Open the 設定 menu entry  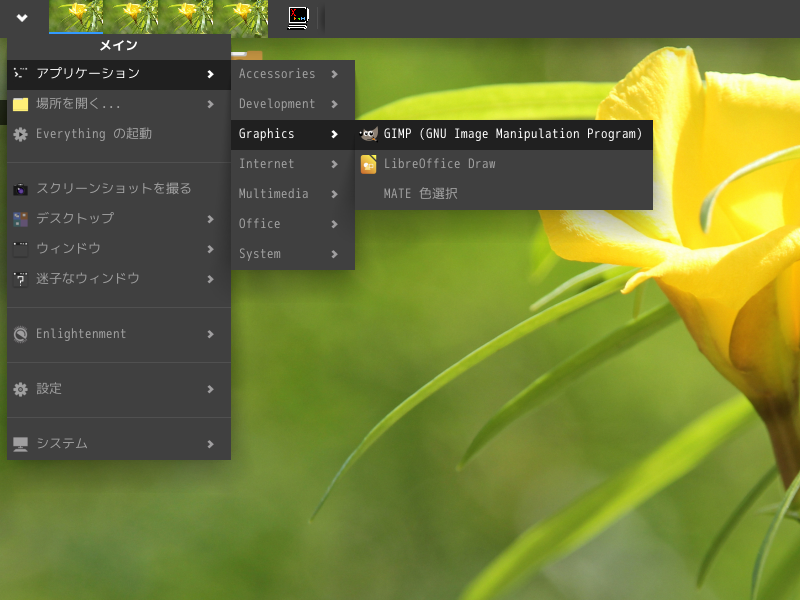tap(119, 389)
